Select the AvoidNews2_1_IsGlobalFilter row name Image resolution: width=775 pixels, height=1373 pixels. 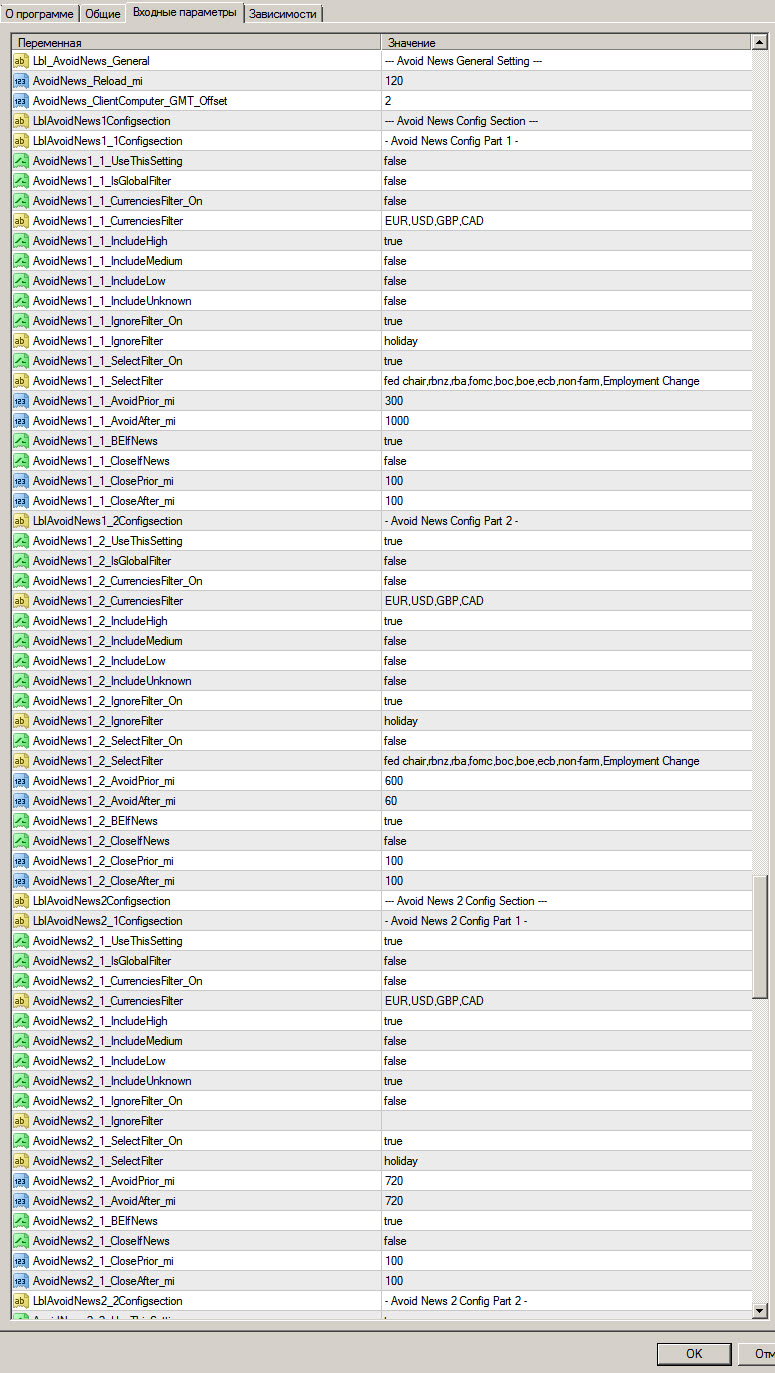click(102, 961)
